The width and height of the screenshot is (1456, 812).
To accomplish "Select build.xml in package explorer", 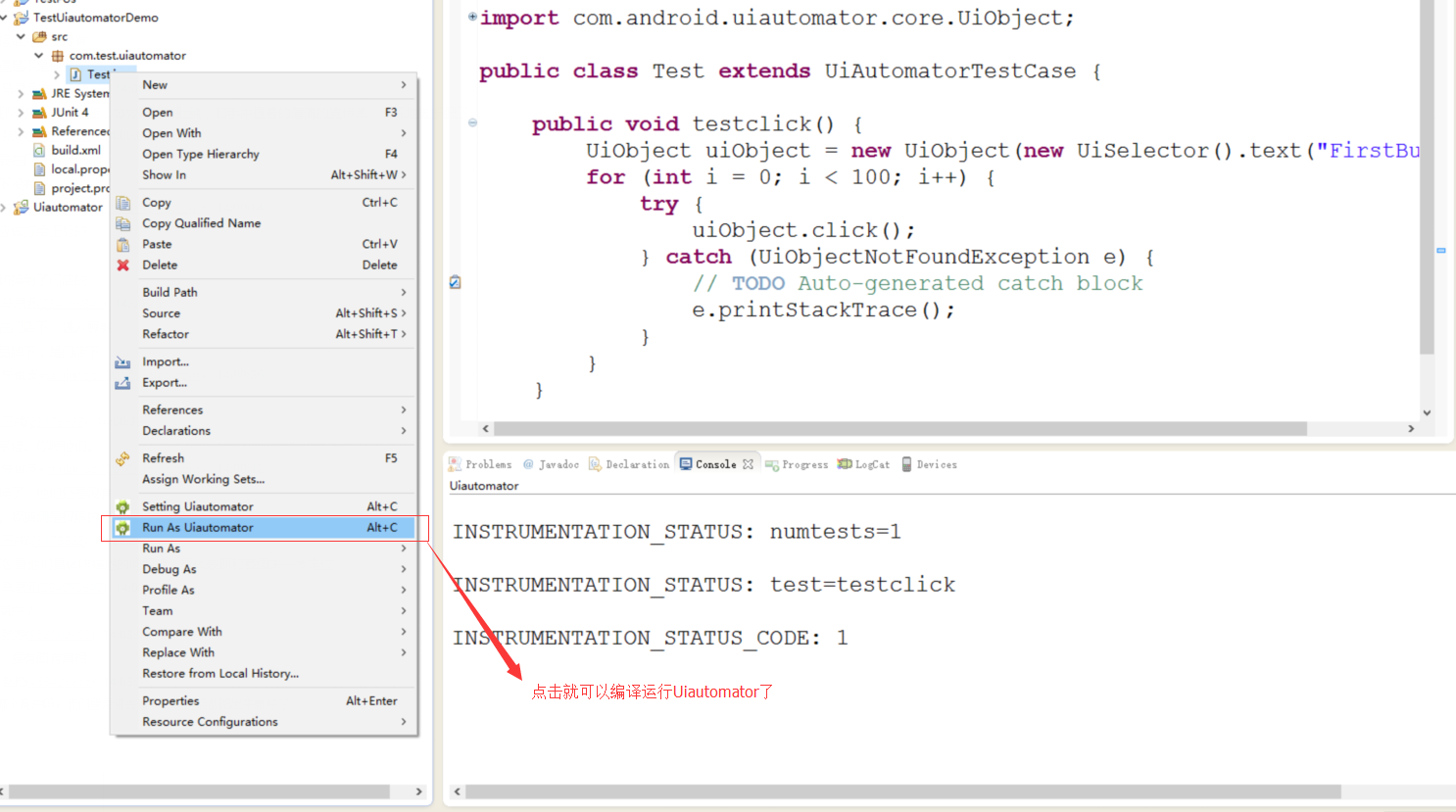I will pos(75,150).
